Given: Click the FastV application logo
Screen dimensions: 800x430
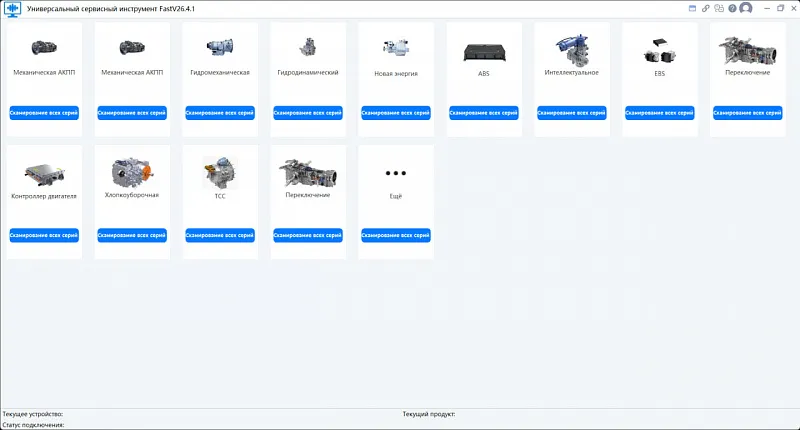Looking at the screenshot, I should point(12,9).
